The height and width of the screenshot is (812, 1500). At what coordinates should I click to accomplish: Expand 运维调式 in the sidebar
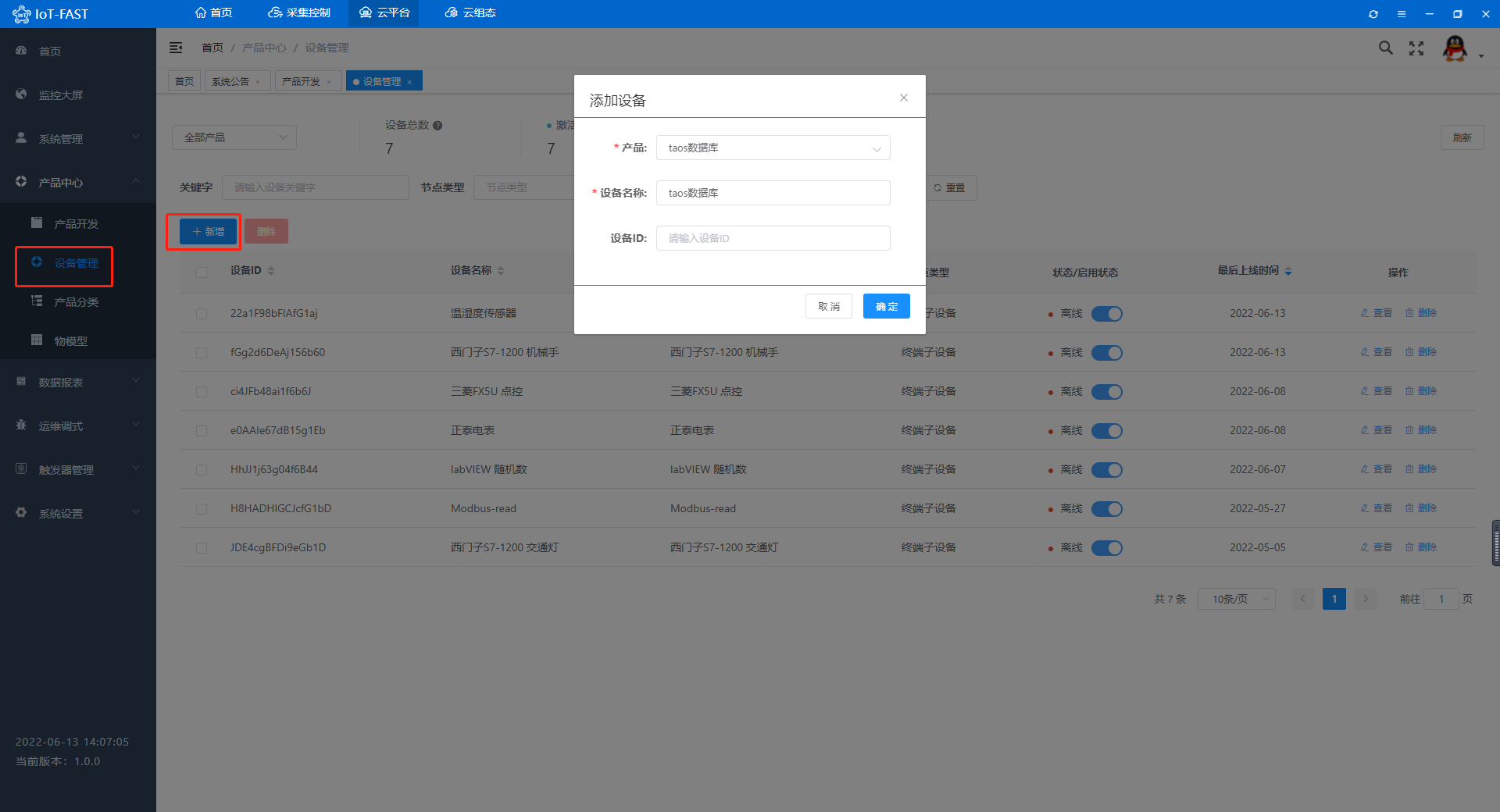point(78,426)
